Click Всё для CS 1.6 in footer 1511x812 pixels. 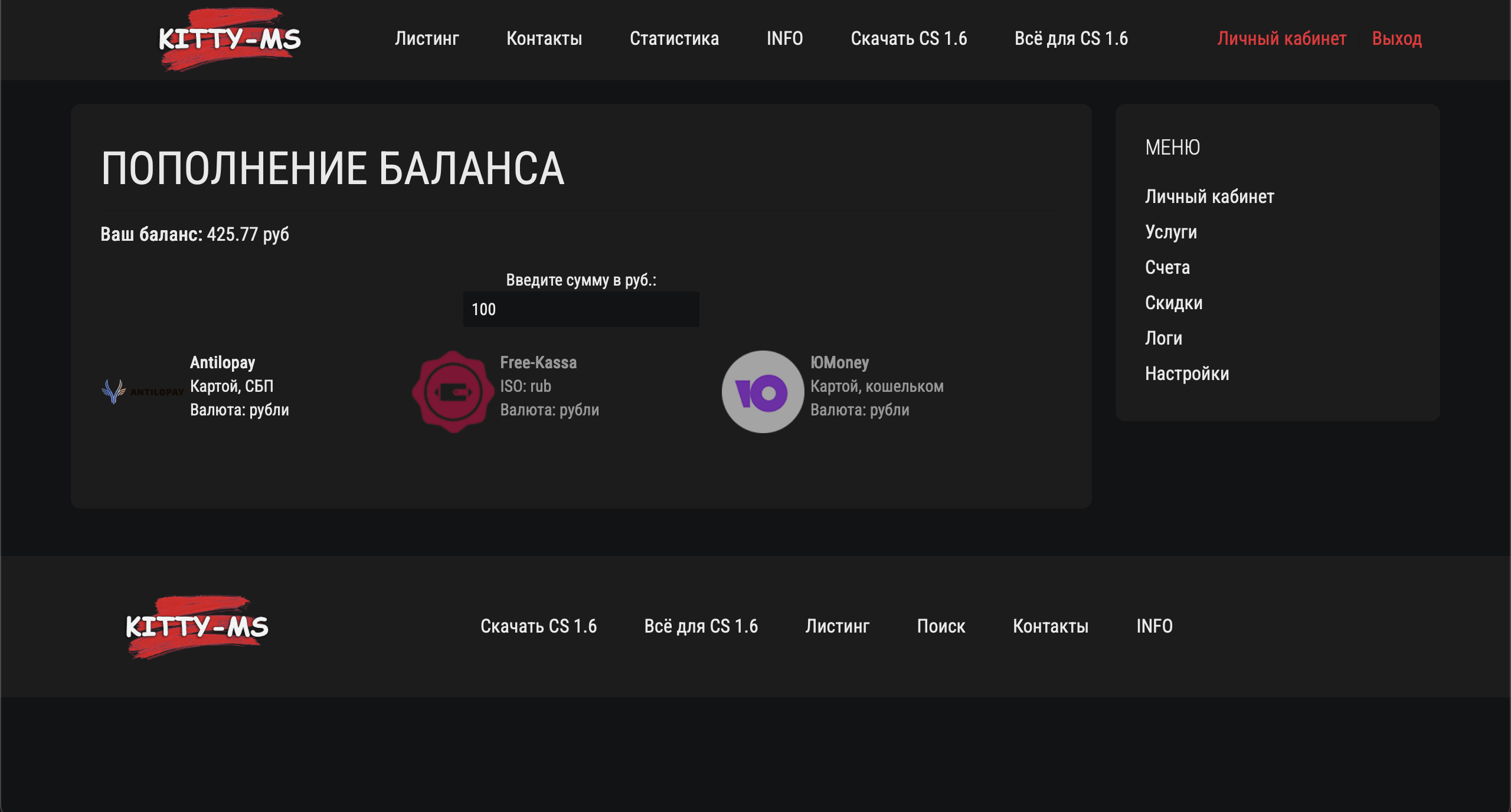[x=701, y=626]
